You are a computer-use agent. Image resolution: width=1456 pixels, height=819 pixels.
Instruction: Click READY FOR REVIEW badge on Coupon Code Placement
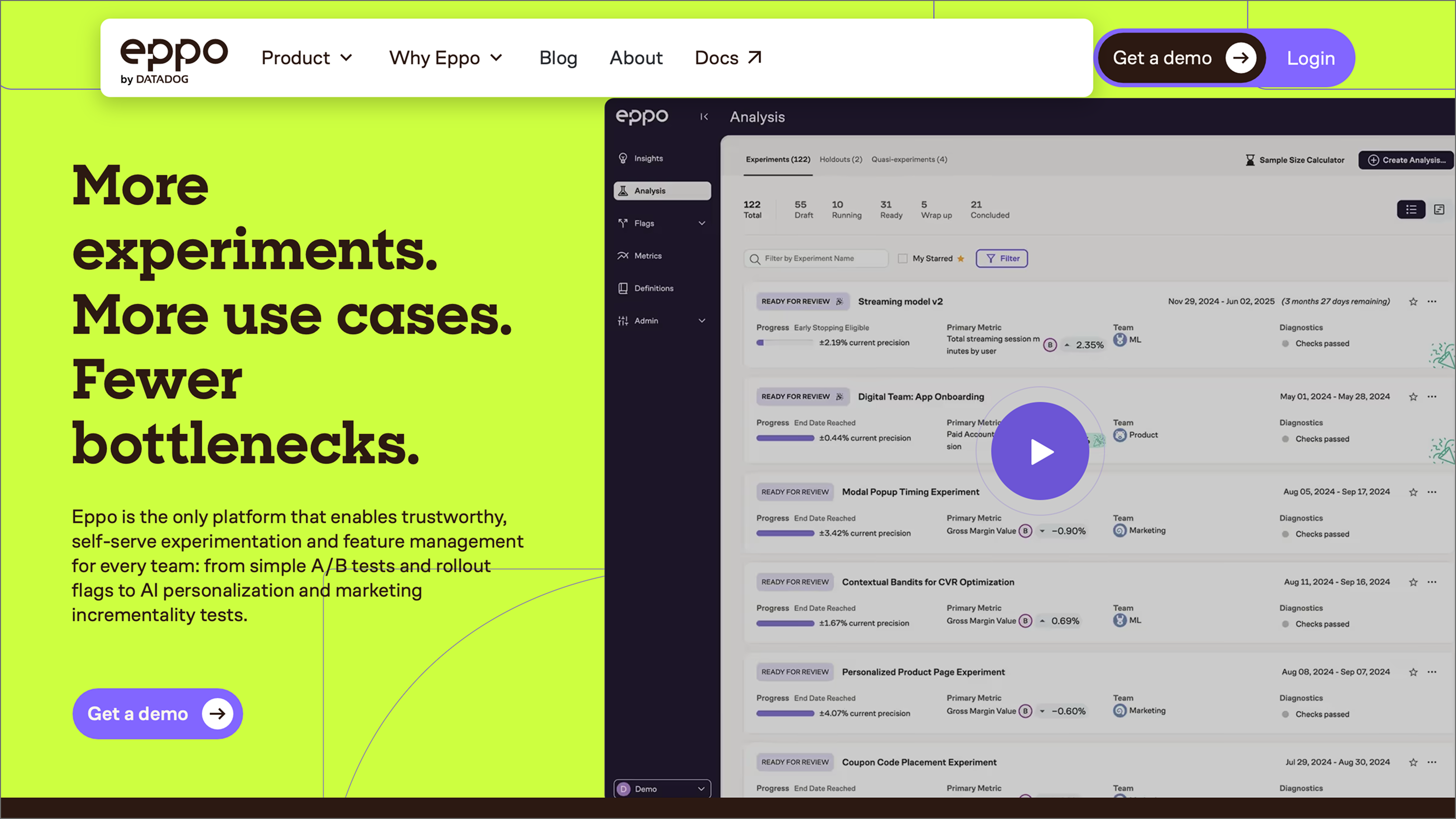pyautogui.click(x=795, y=762)
